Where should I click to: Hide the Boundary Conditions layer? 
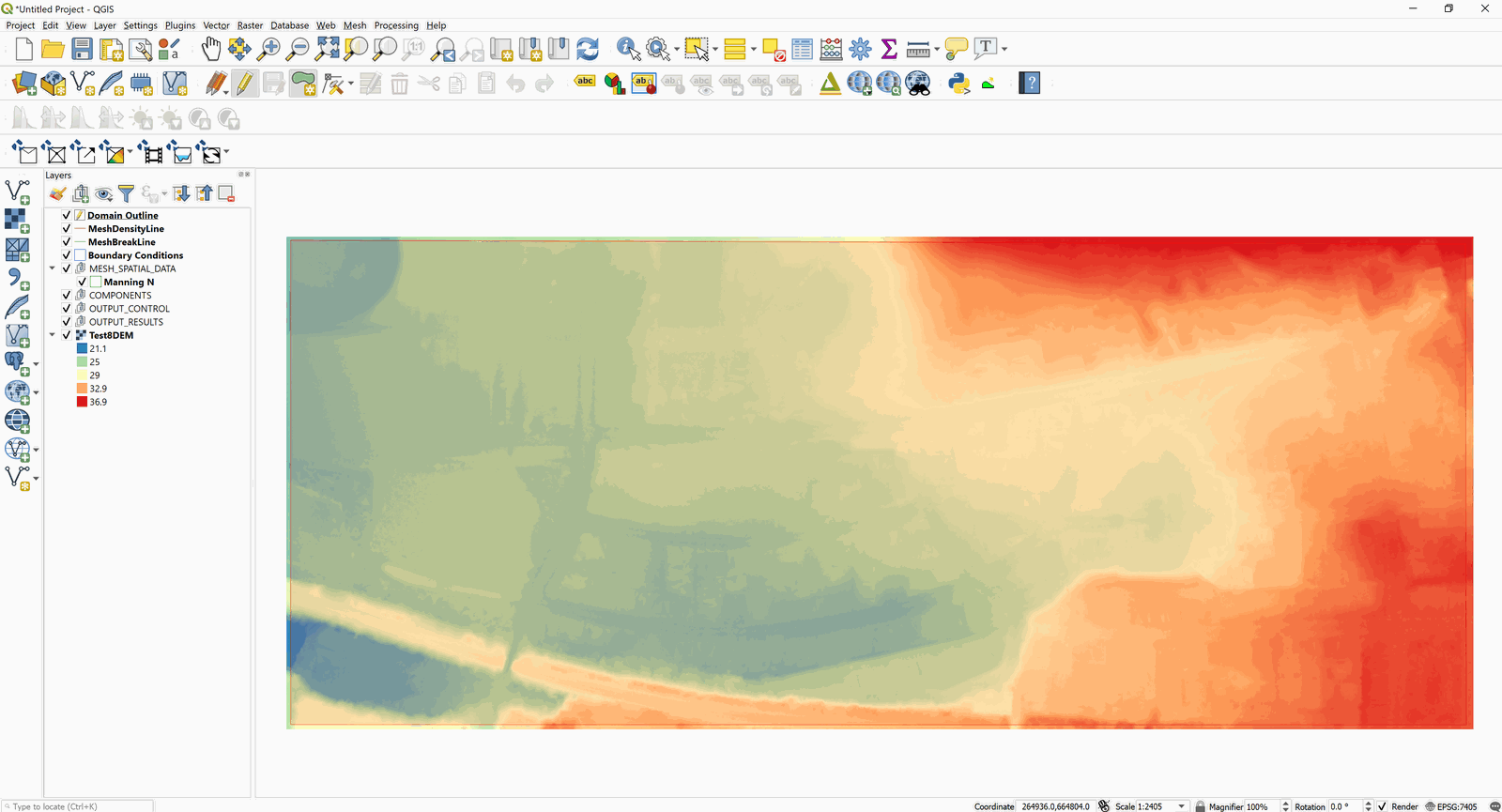tap(67, 255)
